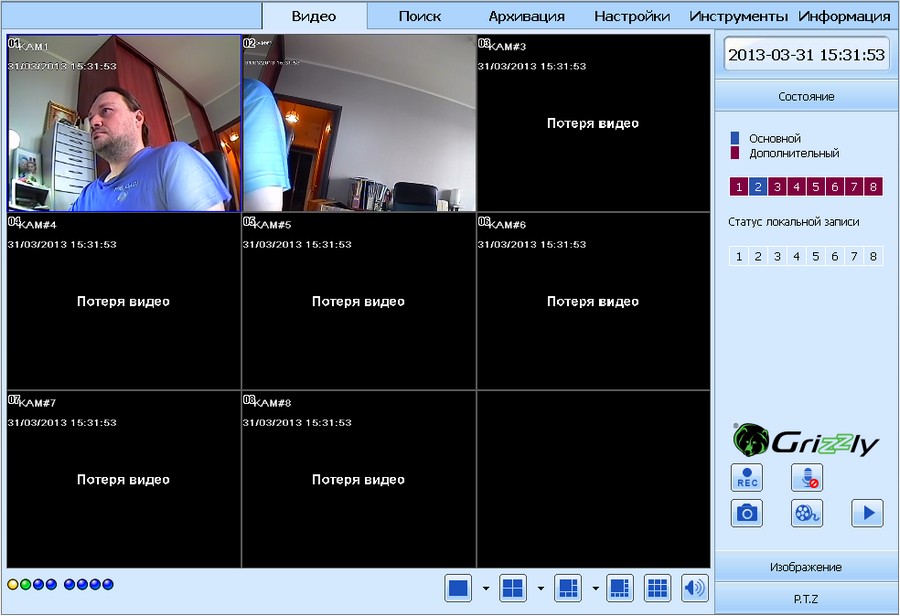Select the KAM1 camera feed
The height and width of the screenshot is (616, 900).
click(x=124, y=123)
